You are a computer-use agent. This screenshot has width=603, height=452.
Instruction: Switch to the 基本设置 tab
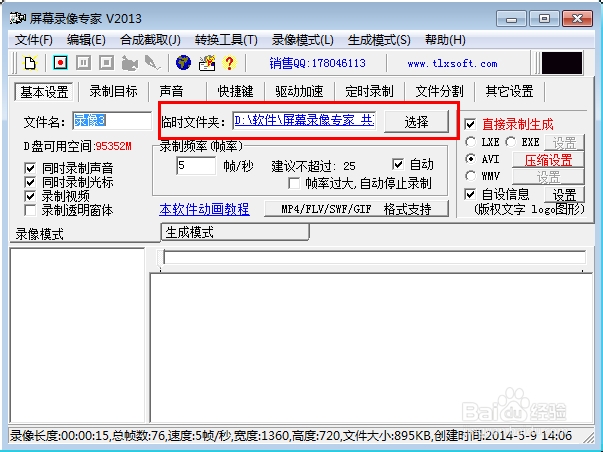coord(44,92)
